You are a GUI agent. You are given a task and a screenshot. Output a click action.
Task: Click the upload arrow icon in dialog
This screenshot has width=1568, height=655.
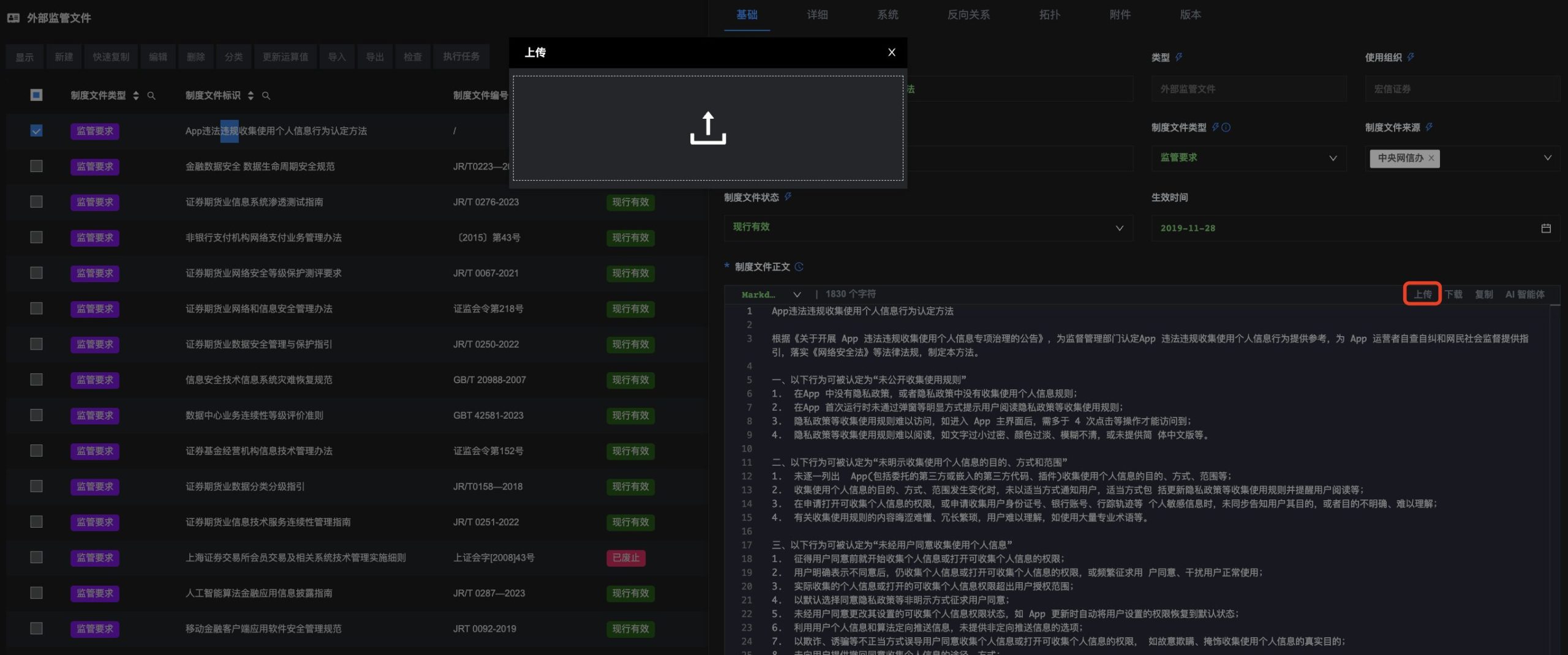pos(708,128)
